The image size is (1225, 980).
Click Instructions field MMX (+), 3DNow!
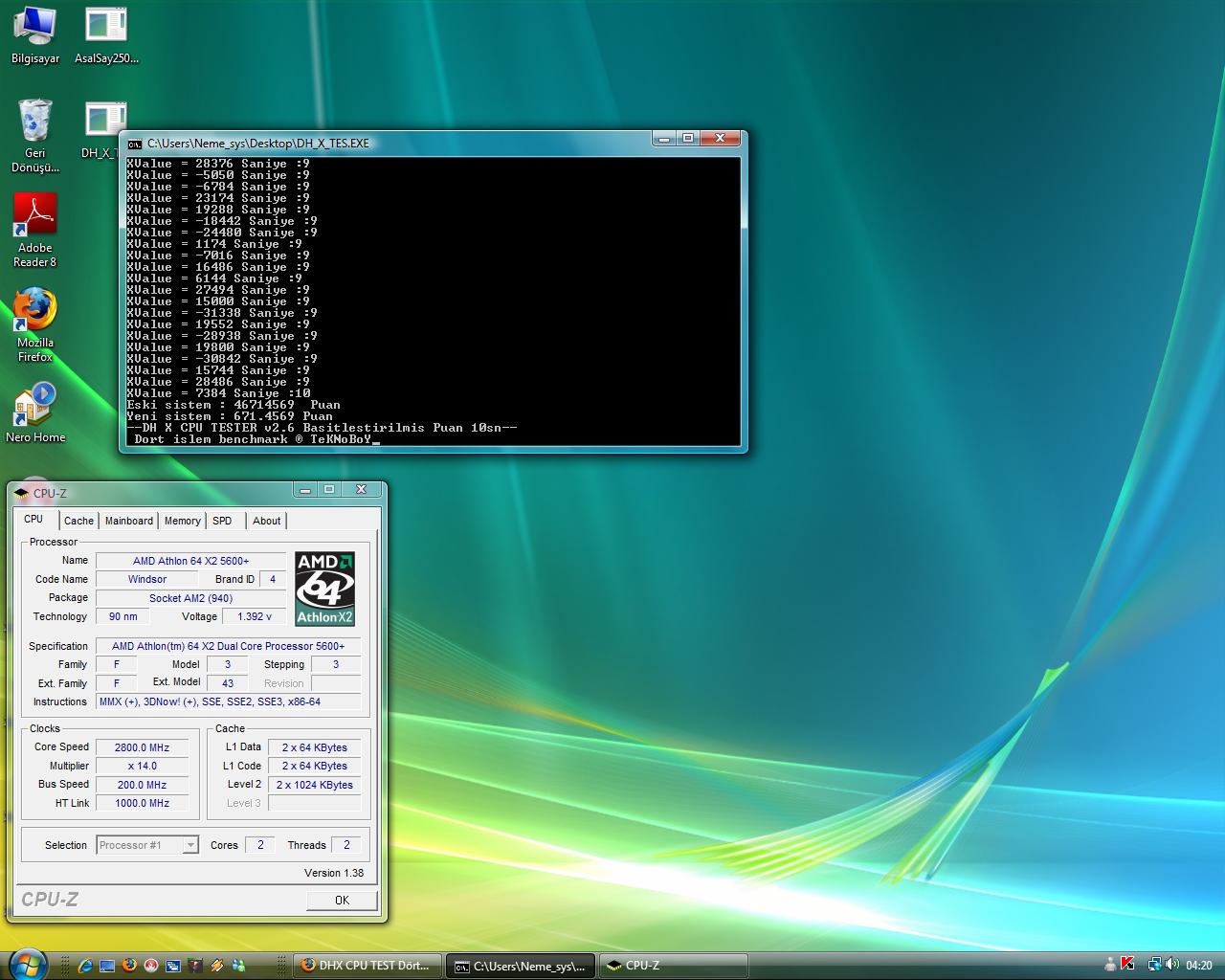[228, 702]
